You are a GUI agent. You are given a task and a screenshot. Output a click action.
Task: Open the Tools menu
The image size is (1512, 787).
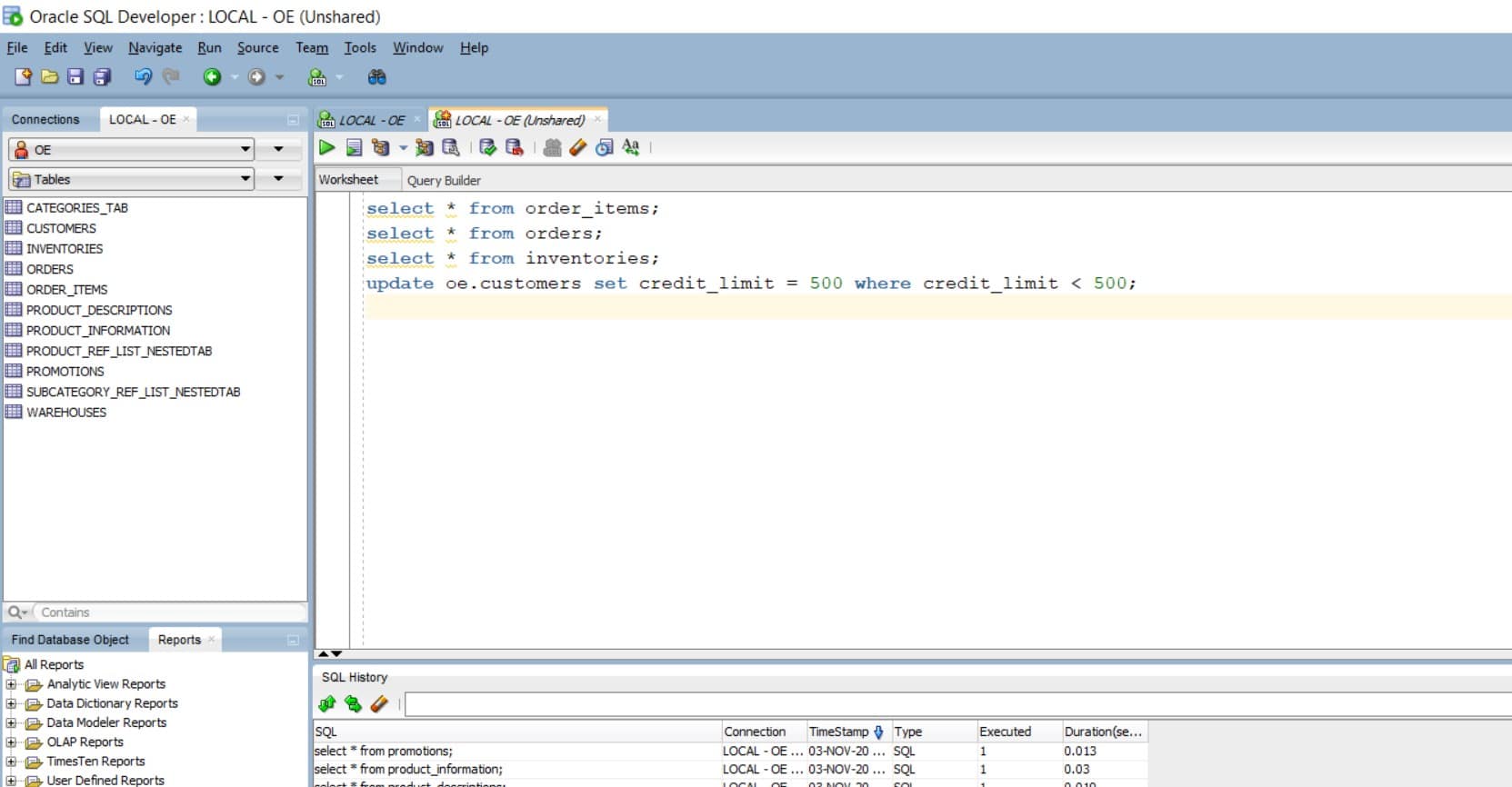tap(359, 47)
